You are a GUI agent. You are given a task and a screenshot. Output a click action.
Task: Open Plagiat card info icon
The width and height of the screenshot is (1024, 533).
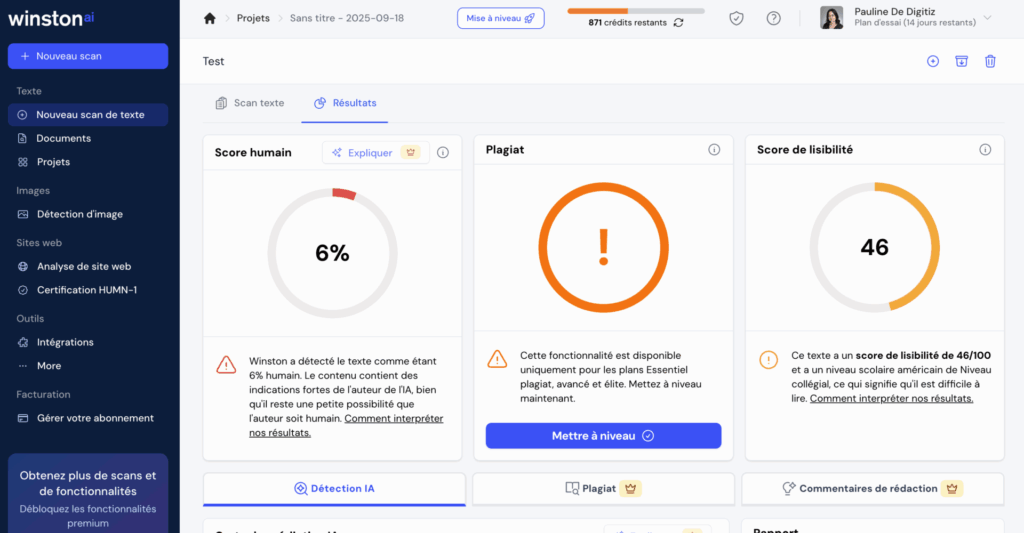714,150
